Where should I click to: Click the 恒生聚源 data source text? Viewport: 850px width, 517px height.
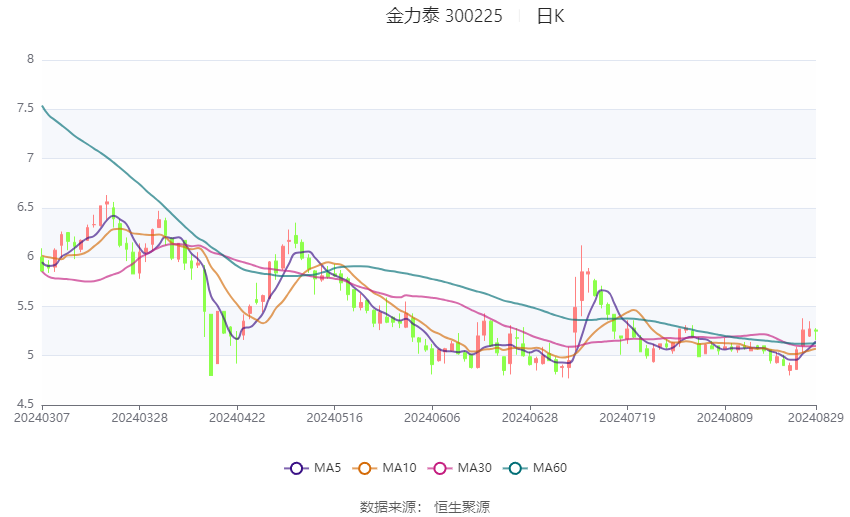462,507
